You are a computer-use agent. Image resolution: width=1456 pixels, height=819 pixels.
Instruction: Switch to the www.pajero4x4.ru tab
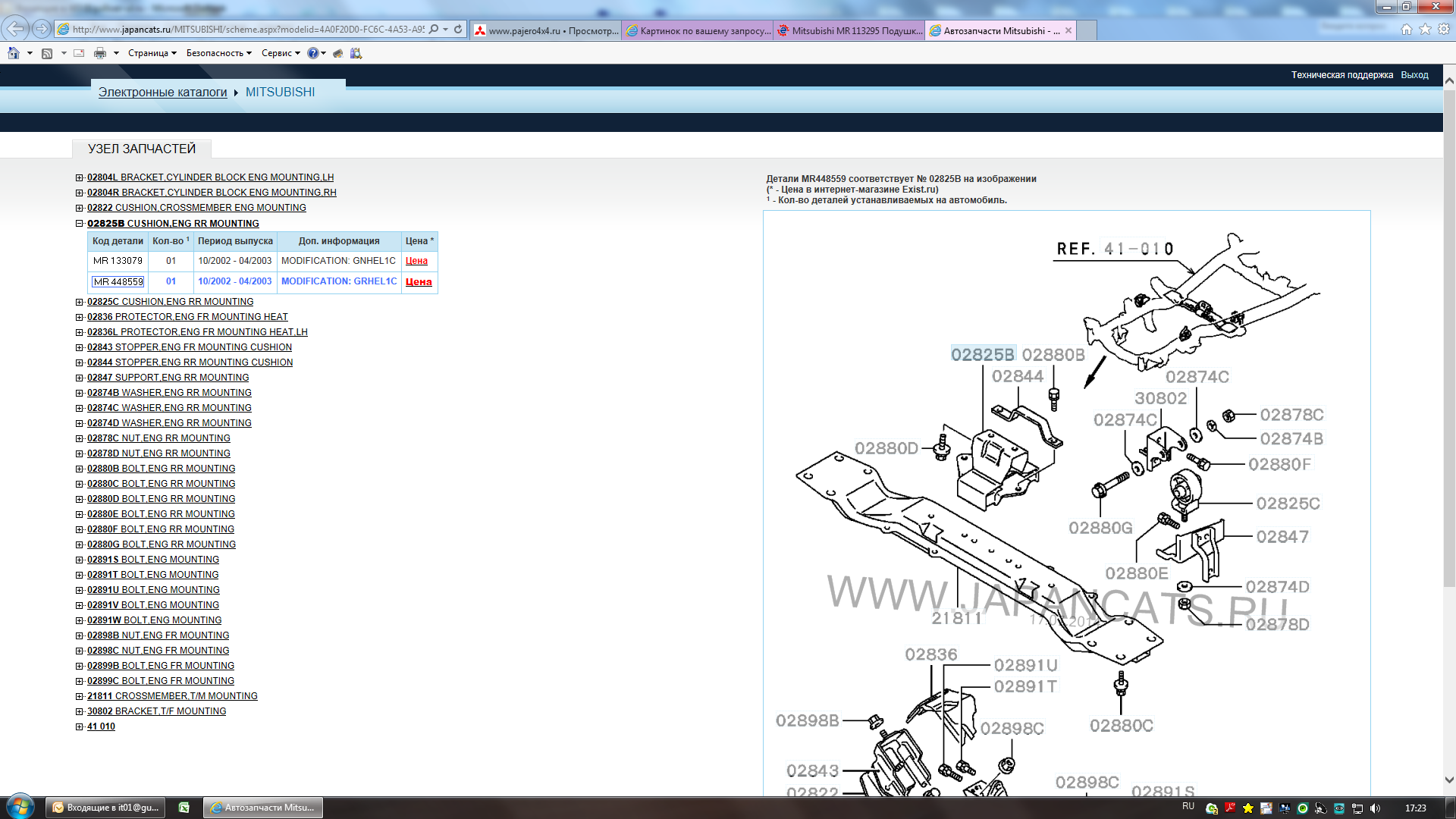pyautogui.click(x=546, y=30)
